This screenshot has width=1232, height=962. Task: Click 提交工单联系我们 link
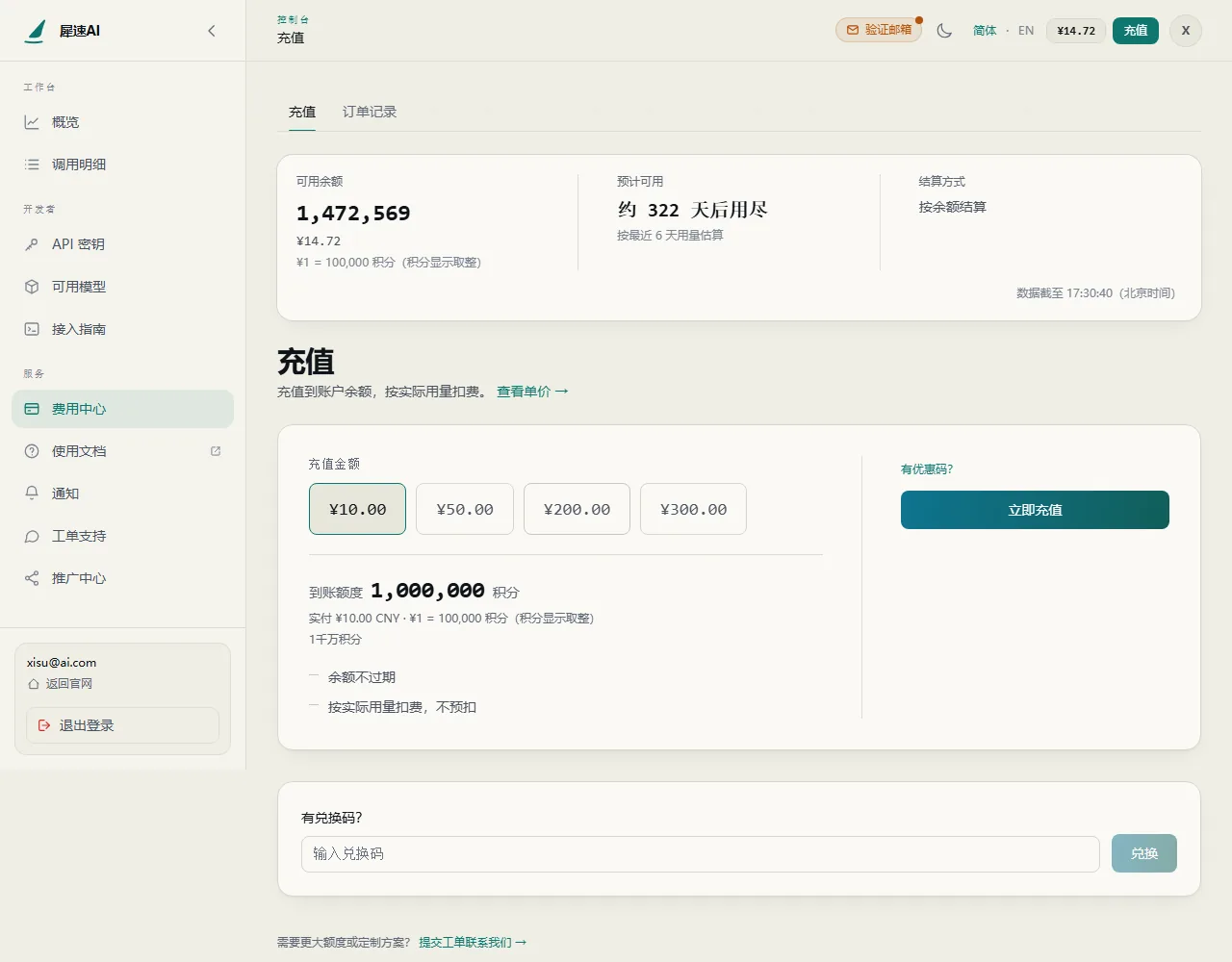[x=473, y=943]
